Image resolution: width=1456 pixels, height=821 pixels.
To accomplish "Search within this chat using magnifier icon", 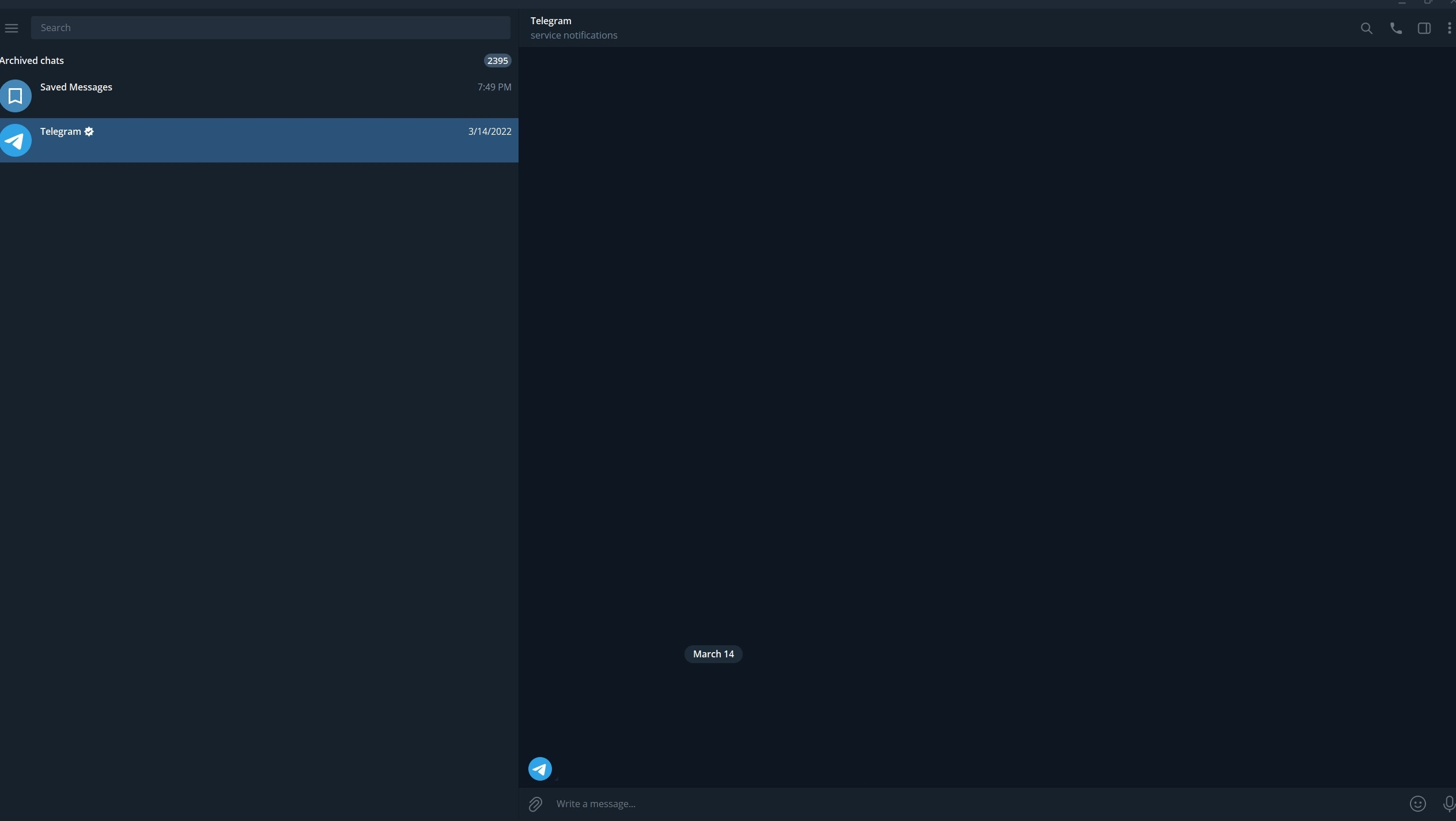I will [x=1366, y=28].
